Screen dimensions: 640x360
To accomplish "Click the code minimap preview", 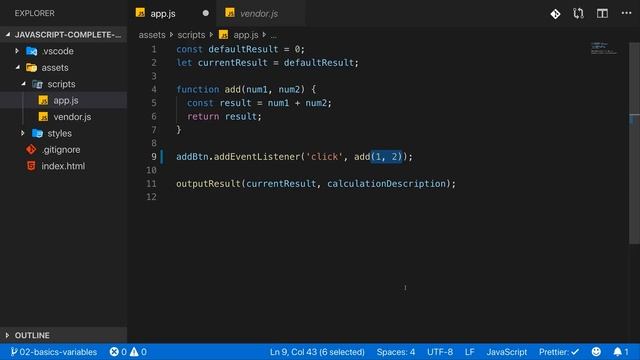I will tap(604, 48).
